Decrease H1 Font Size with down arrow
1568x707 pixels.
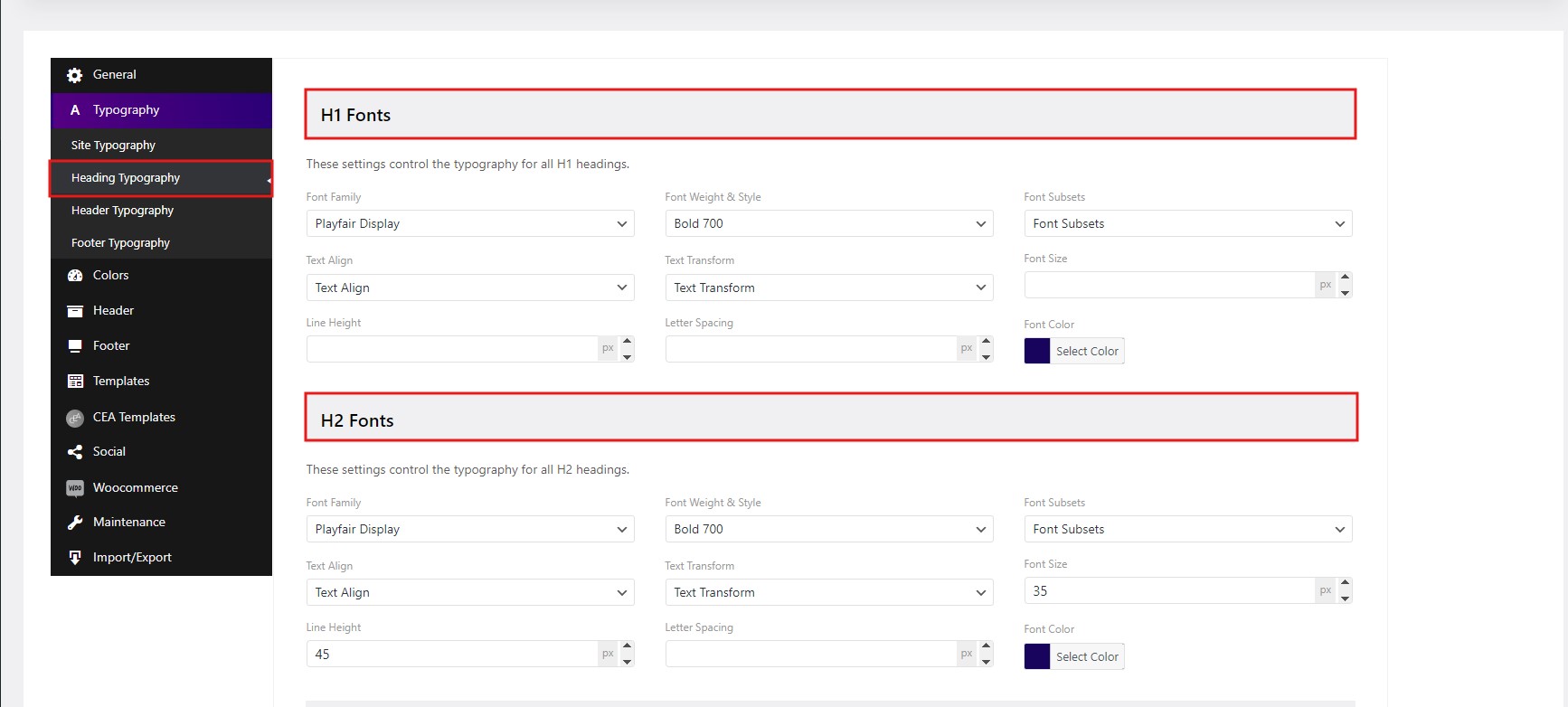1345,292
